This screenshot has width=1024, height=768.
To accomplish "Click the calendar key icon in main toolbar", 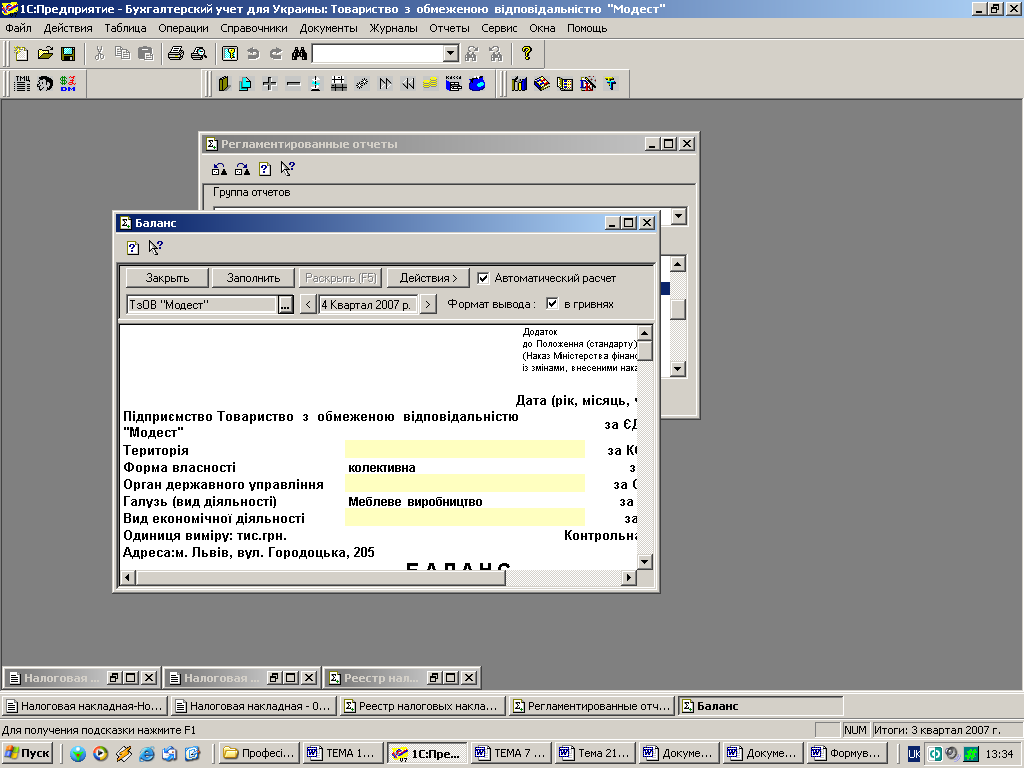I will [x=230, y=54].
